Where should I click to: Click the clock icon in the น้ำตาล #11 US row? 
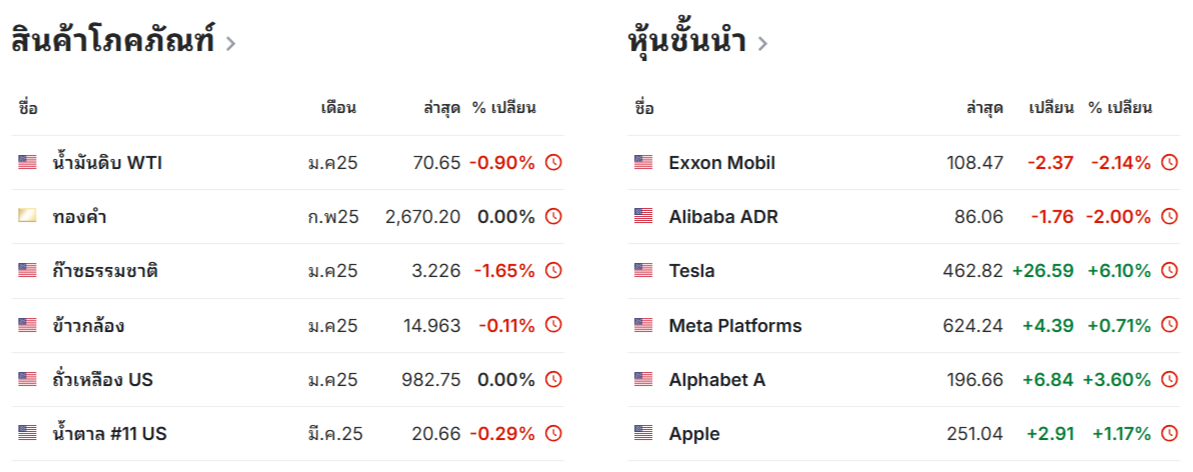coord(554,433)
